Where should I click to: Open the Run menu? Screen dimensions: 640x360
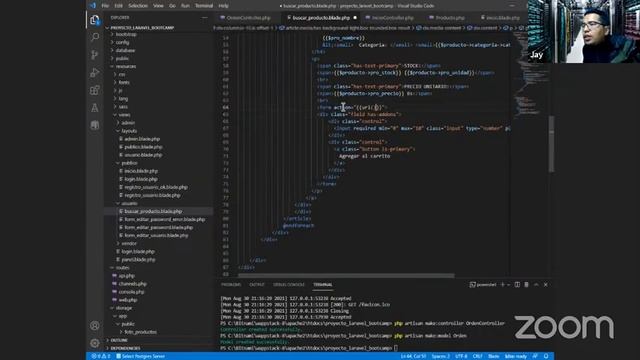pyautogui.click(x=185, y=6)
